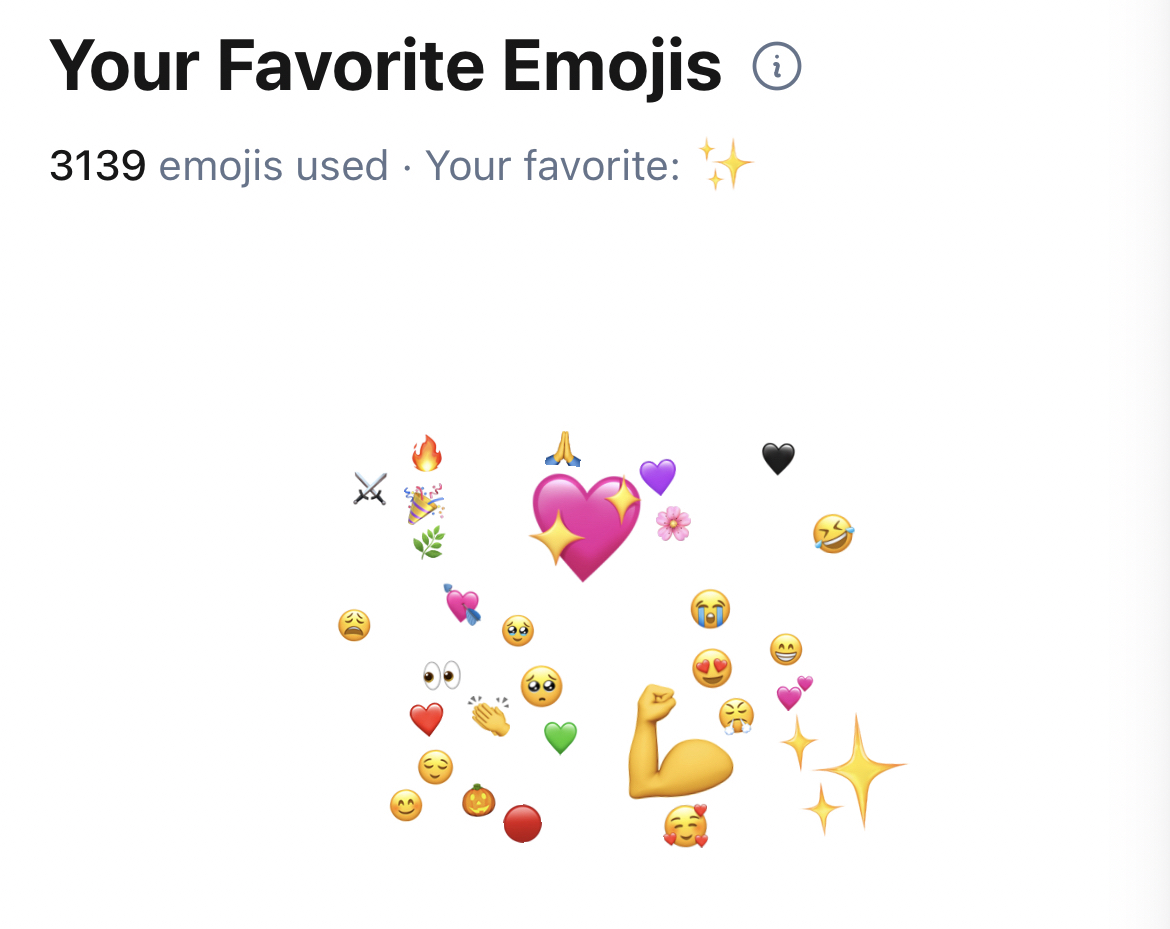
Task: Click the favorite sparkles emoji in subtitle
Action: pyautogui.click(x=725, y=165)
